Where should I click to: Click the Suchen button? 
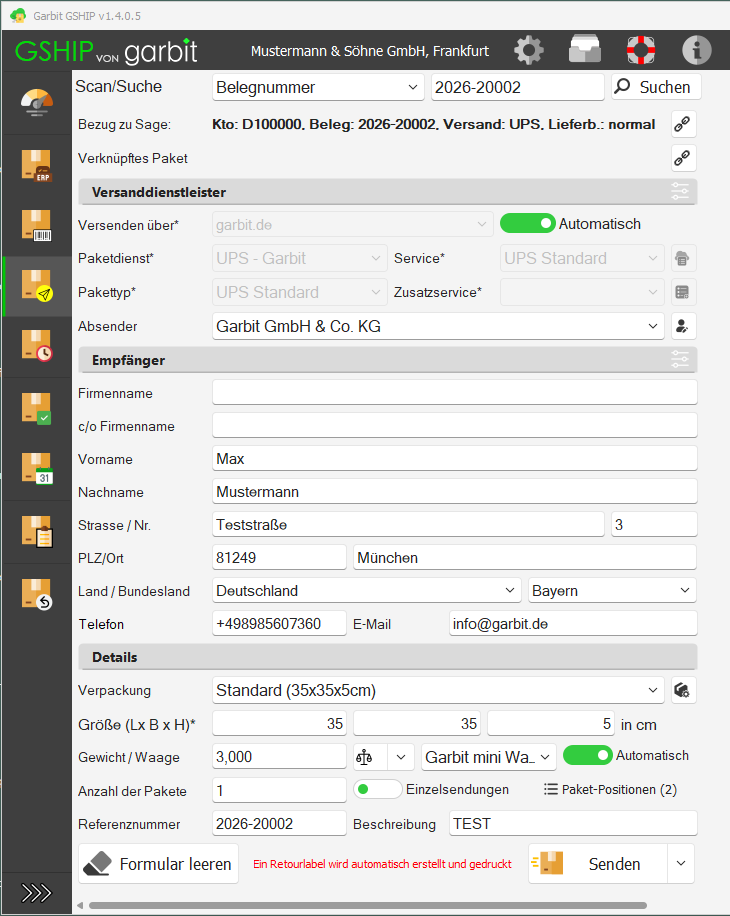coord(656,87)
